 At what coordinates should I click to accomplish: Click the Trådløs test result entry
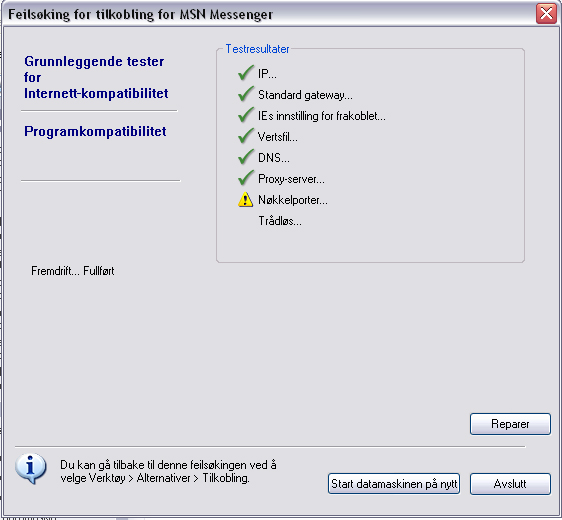pyautogui.click(x=280, y=221)
